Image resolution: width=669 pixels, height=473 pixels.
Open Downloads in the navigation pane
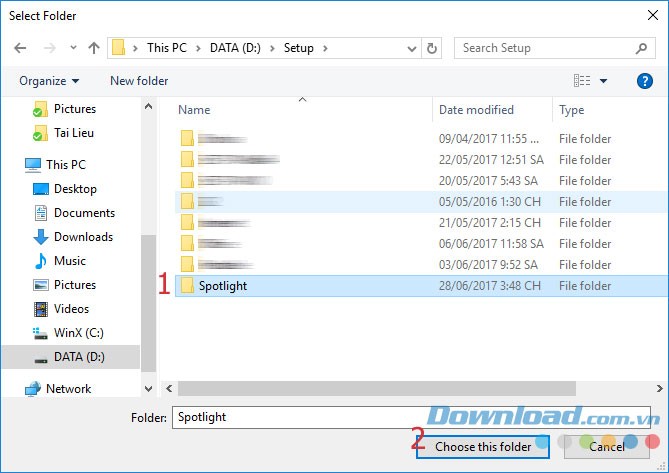83,237
